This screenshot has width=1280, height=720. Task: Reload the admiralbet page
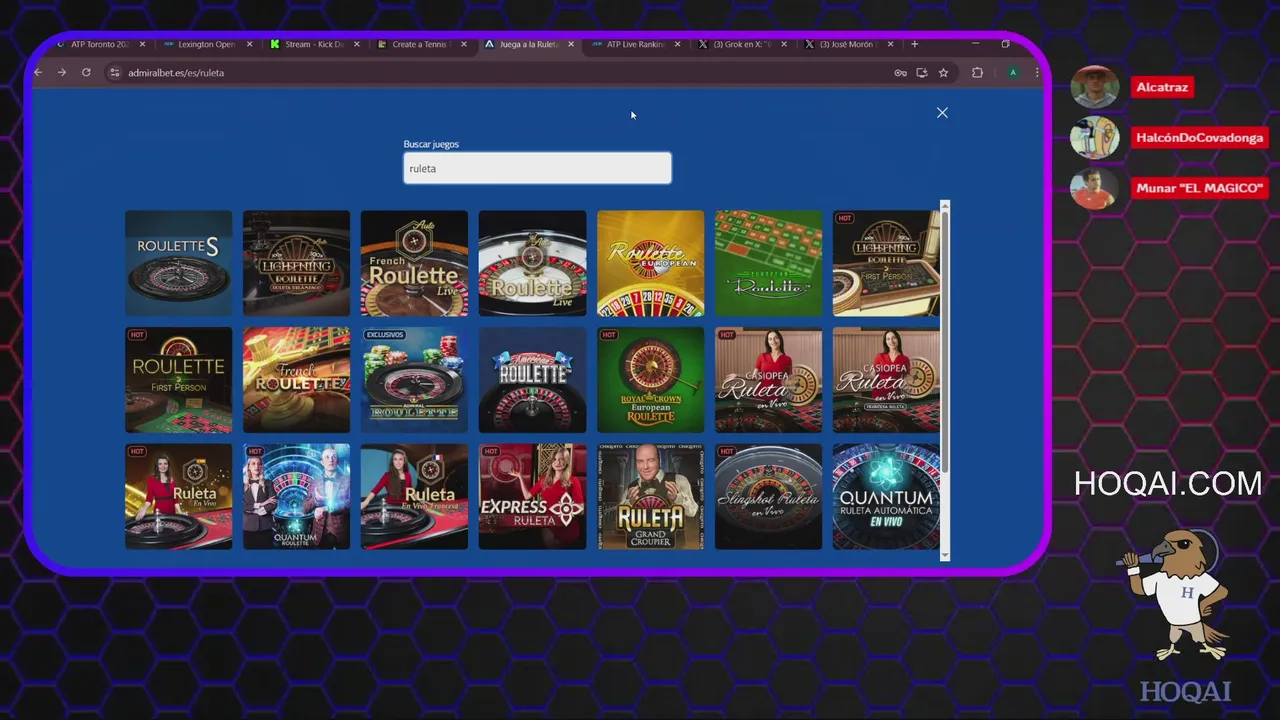(x=86, y=72)
